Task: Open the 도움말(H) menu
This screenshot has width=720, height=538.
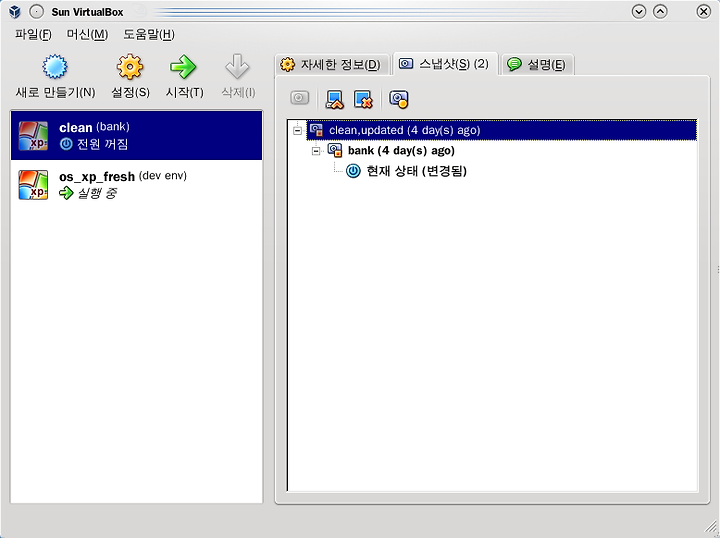Action: click(149, 34)
